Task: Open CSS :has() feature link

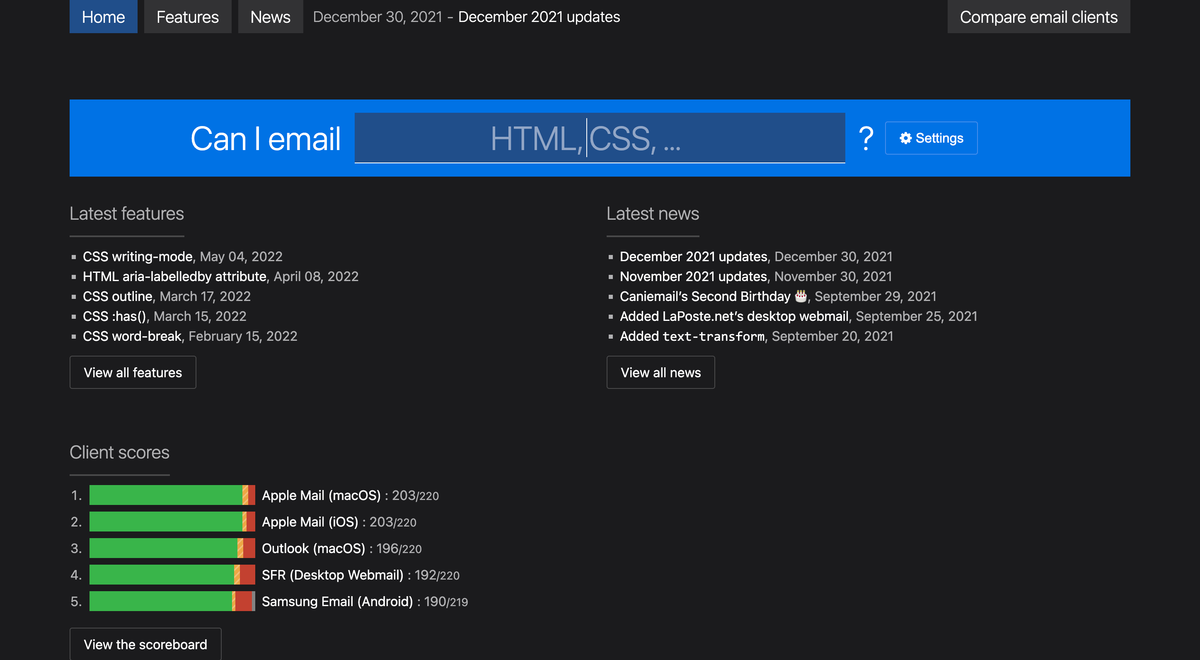Action: (x=114, y=317)
